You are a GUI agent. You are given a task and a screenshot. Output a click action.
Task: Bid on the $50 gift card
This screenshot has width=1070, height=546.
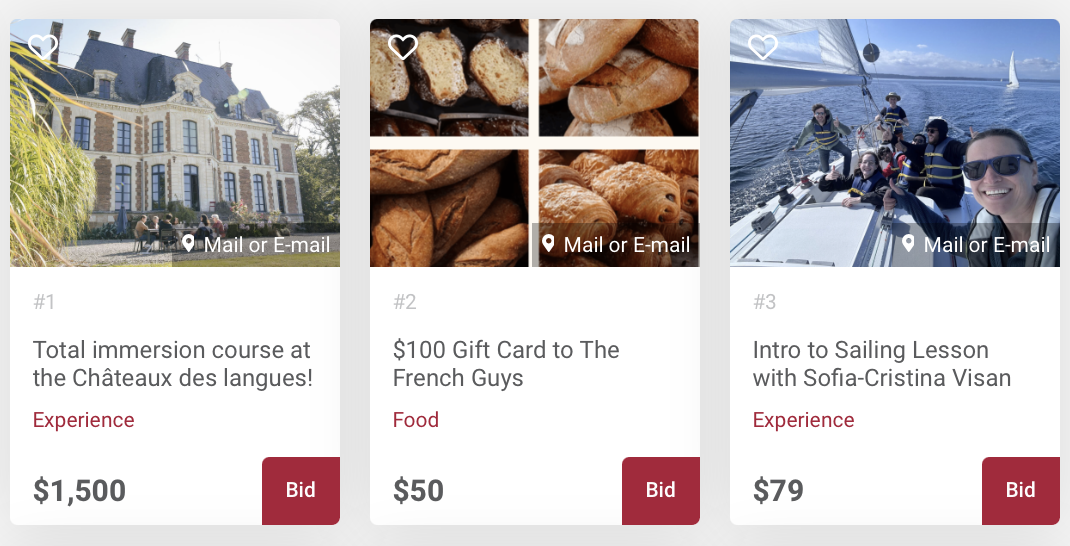(x=661, y=490)
